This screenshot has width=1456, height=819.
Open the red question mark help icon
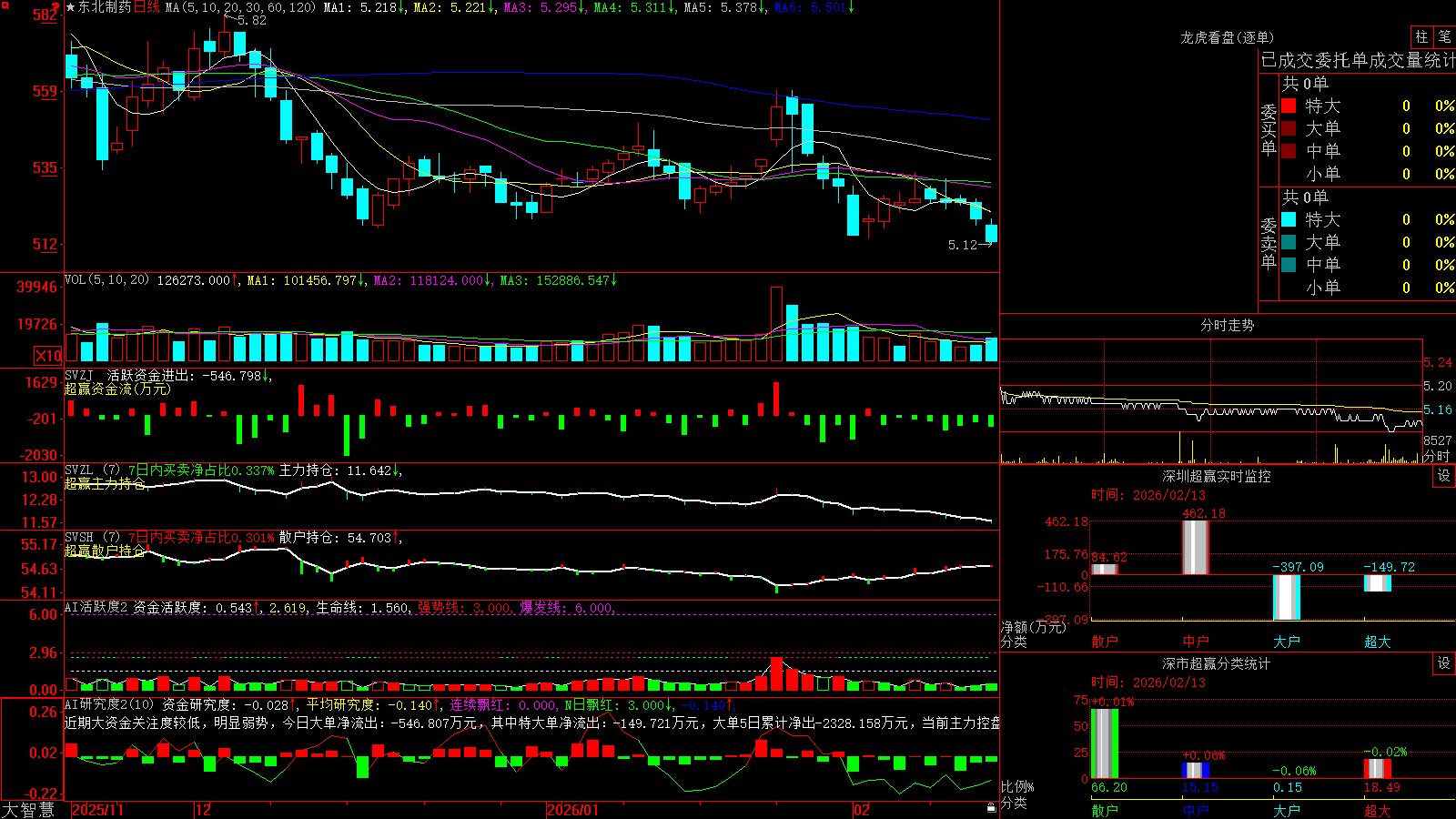coord(56,7)
